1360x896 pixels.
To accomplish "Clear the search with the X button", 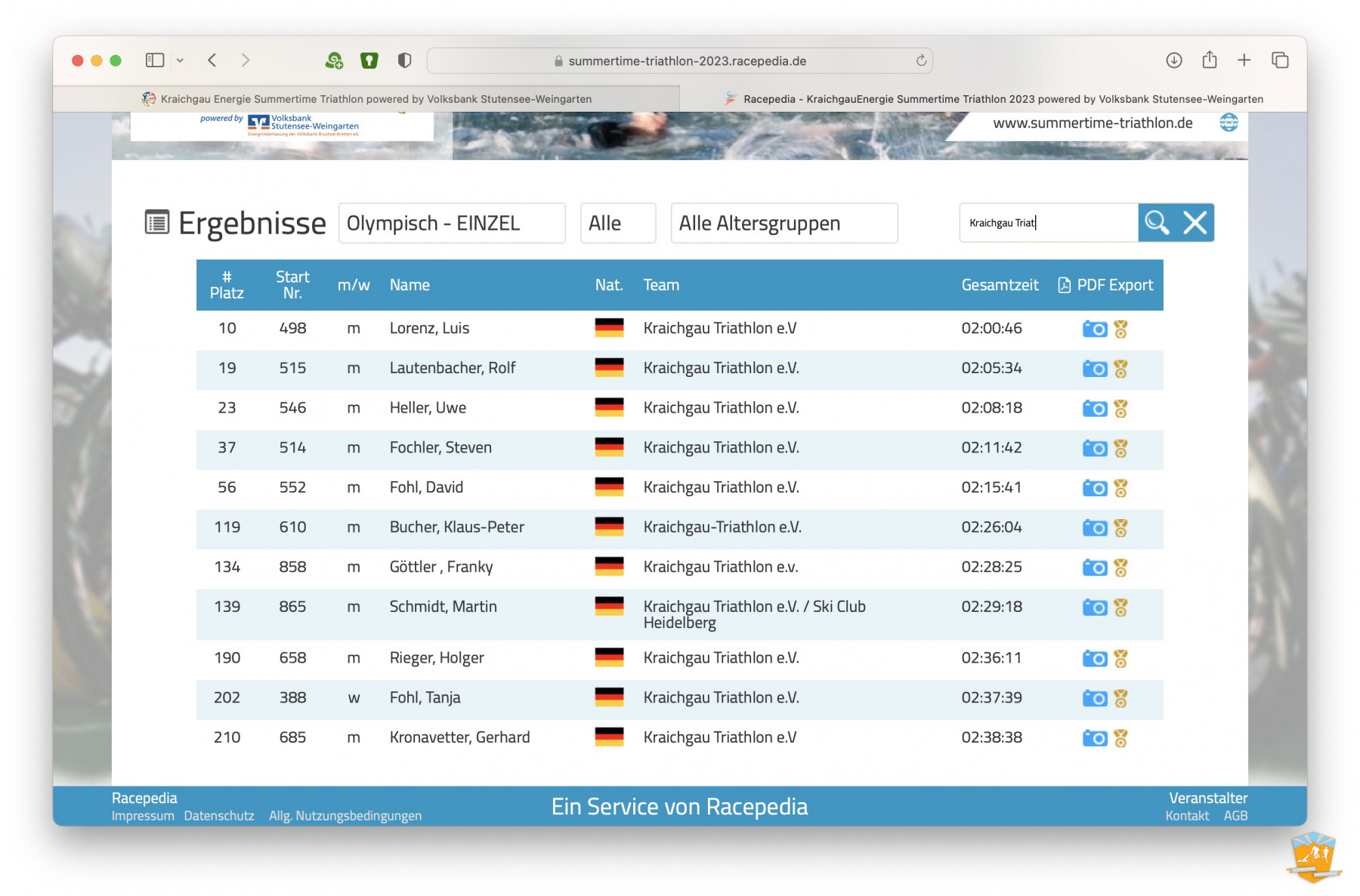I will pyautogui.click(x=1195, y=223).
